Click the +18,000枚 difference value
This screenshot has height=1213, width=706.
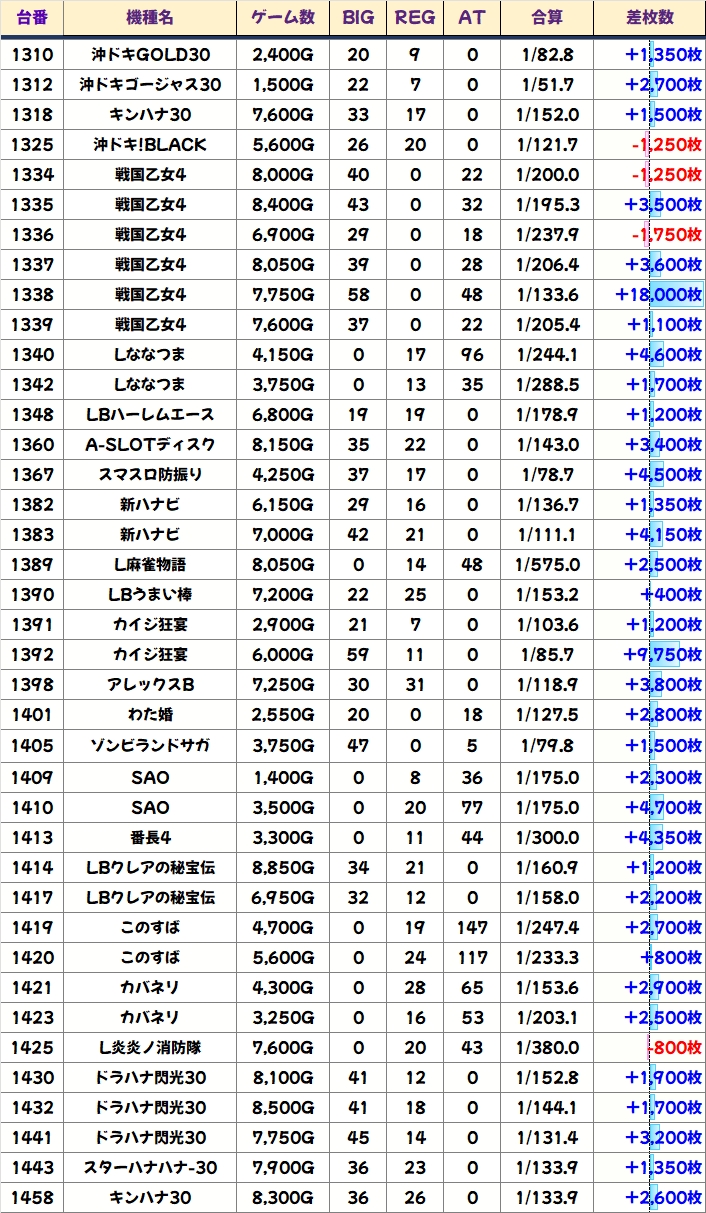659,295
